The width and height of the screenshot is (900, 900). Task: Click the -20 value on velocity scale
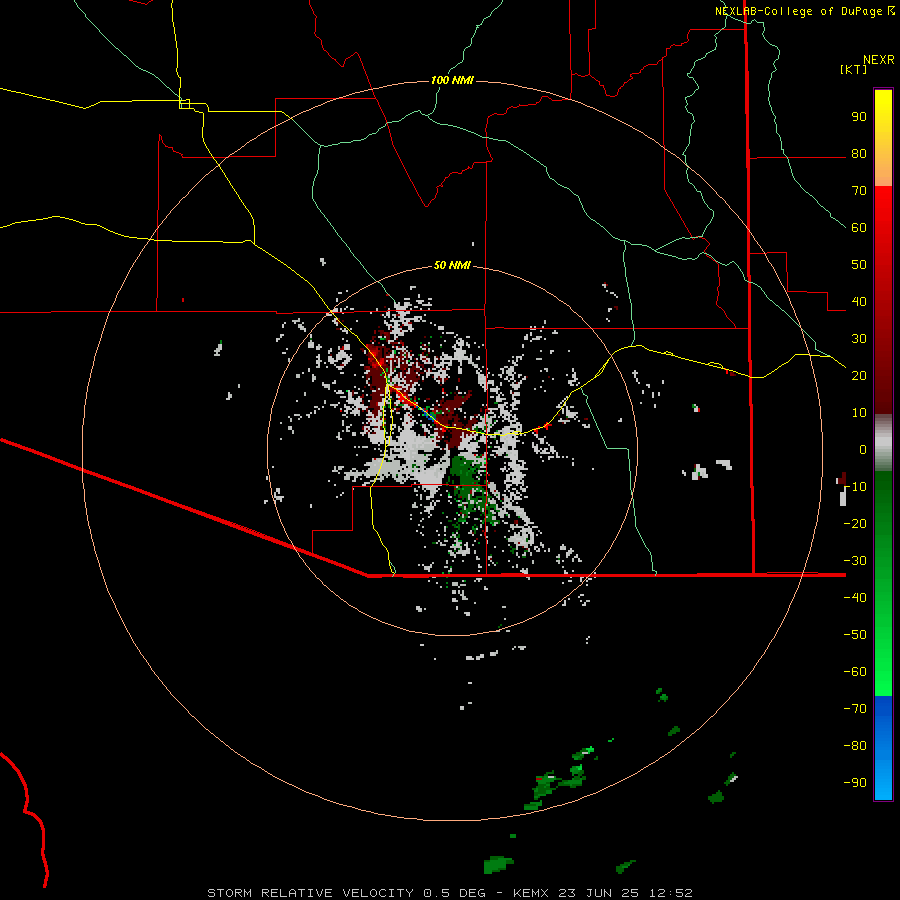[x=855, y=524]
